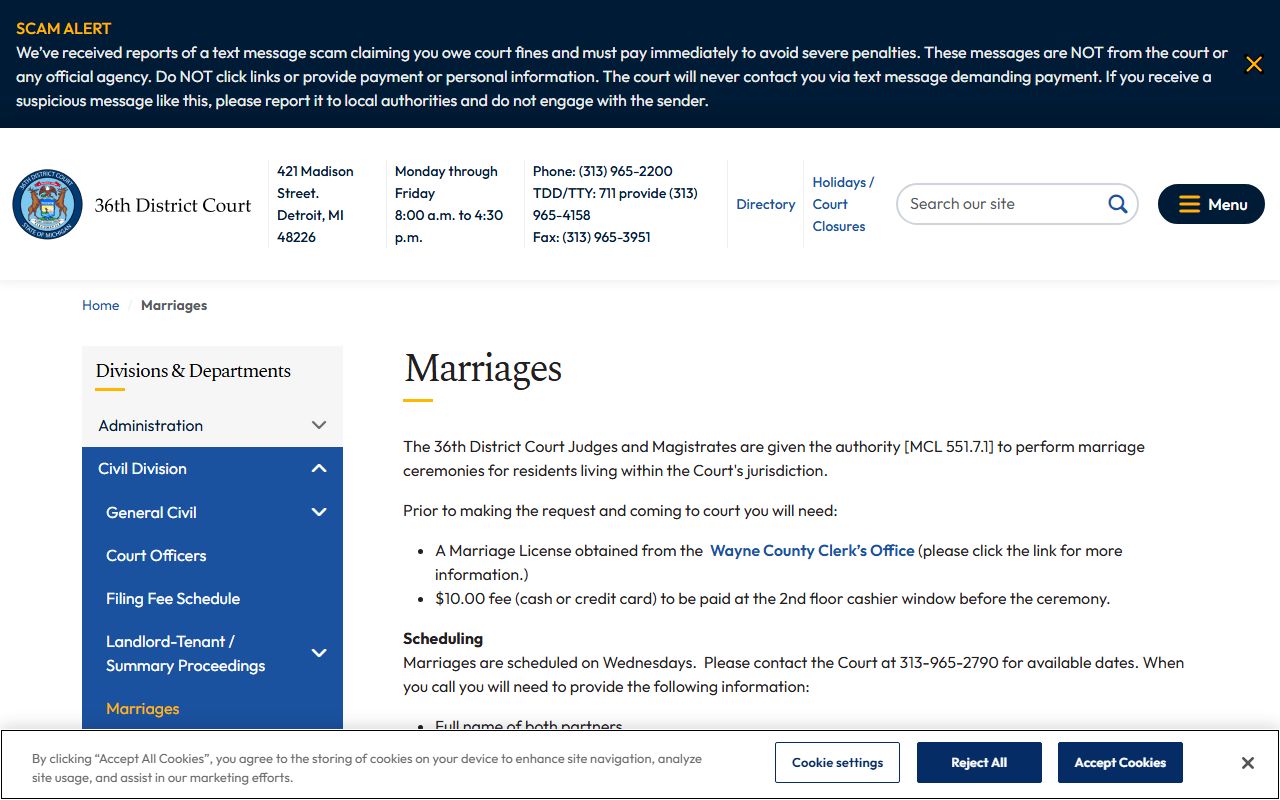Expand the General Civil chevron
1280x800 pixels.
(319, 512)
